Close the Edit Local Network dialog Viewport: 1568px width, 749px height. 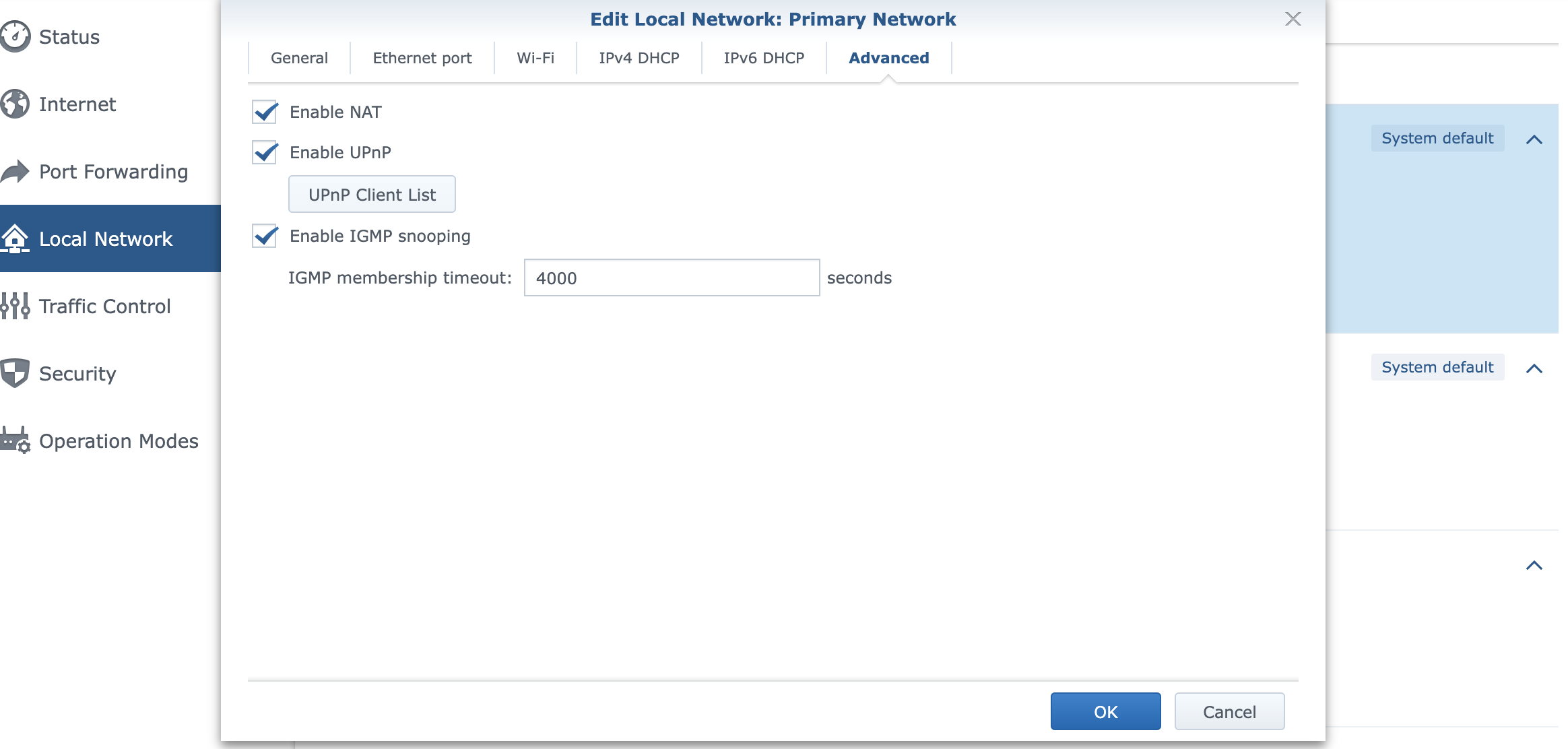point(1293,19)
